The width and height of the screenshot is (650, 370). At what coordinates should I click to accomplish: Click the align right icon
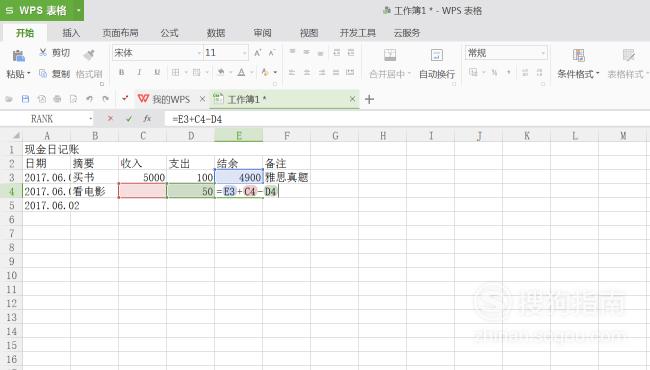coord(322,73)
